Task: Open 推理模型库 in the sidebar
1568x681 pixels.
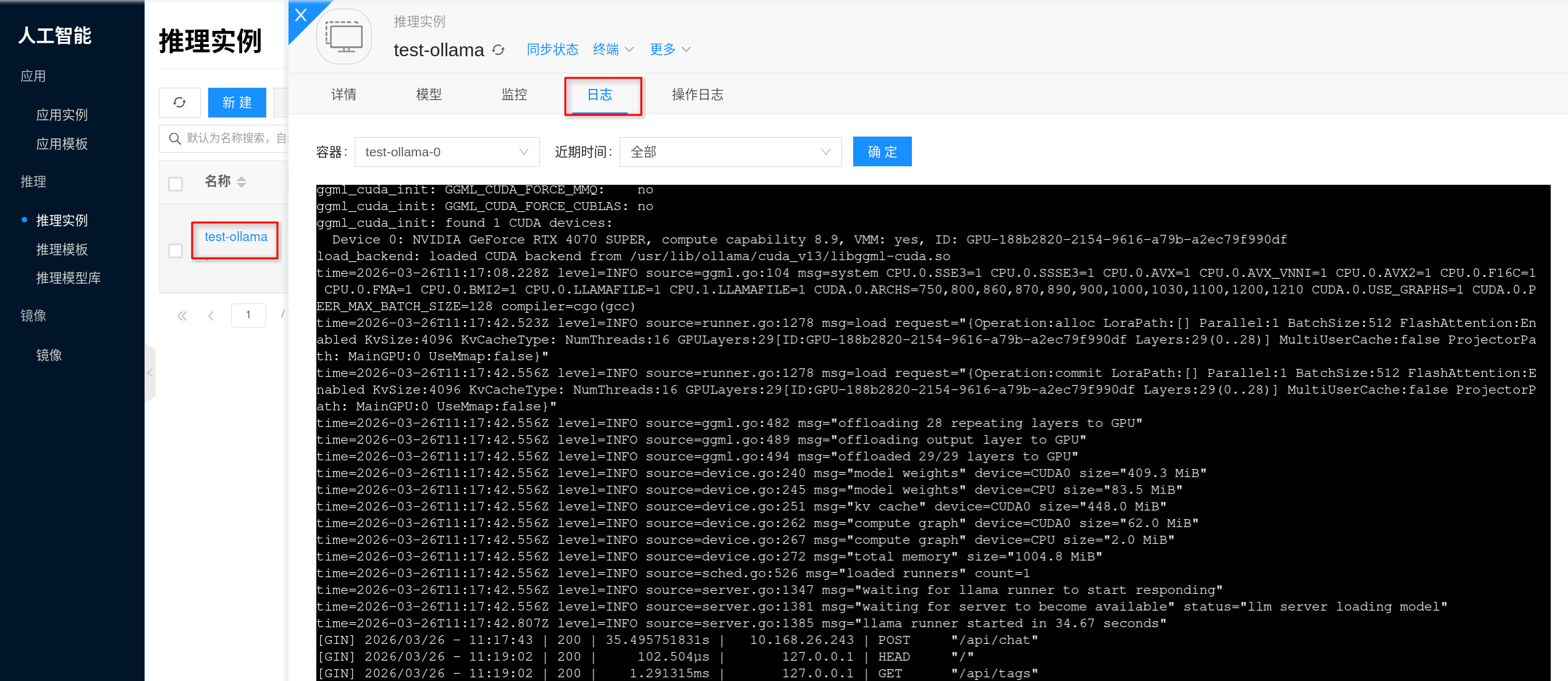Action: pyautogui.click(x=69, y=278)
